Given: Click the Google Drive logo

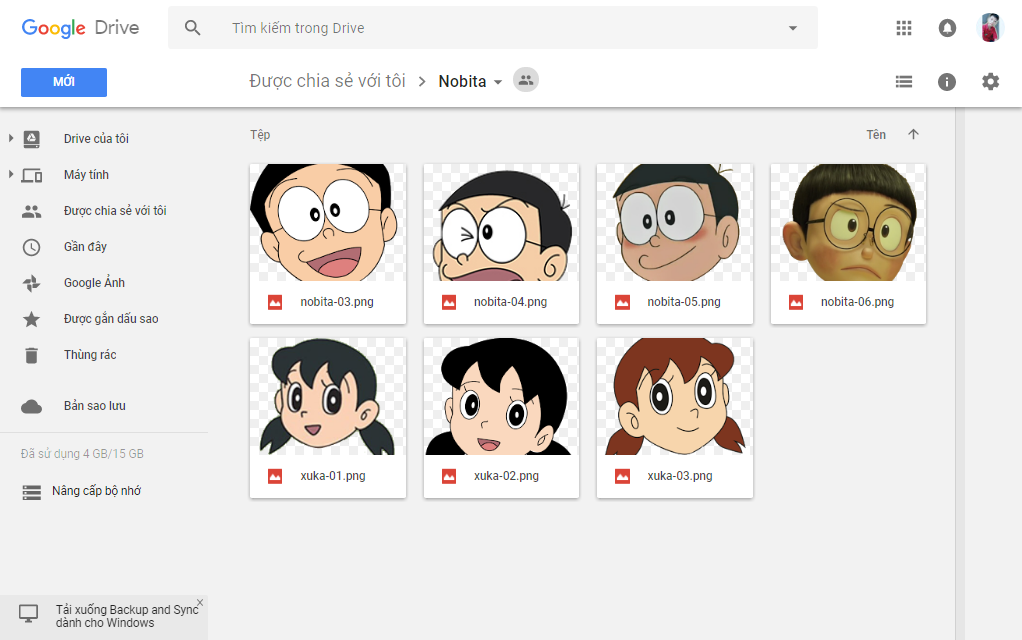Looking at the screenshot, I should pyautogui.click(x=80, y=28).
